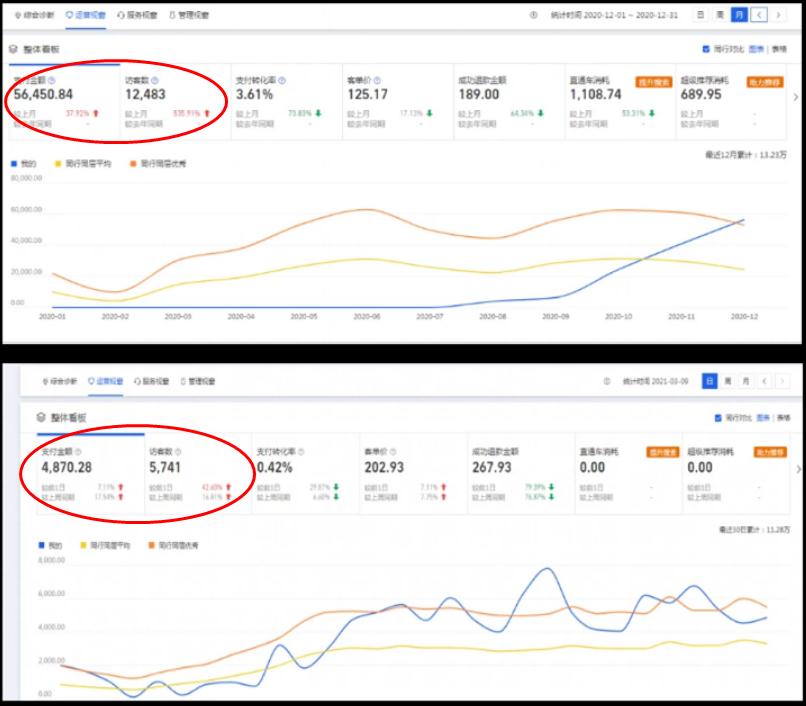The height and width of the screenshot is (706, 806).
Task: Toggle the blue 我的 legend series in top chart
Action: (12, 162)
